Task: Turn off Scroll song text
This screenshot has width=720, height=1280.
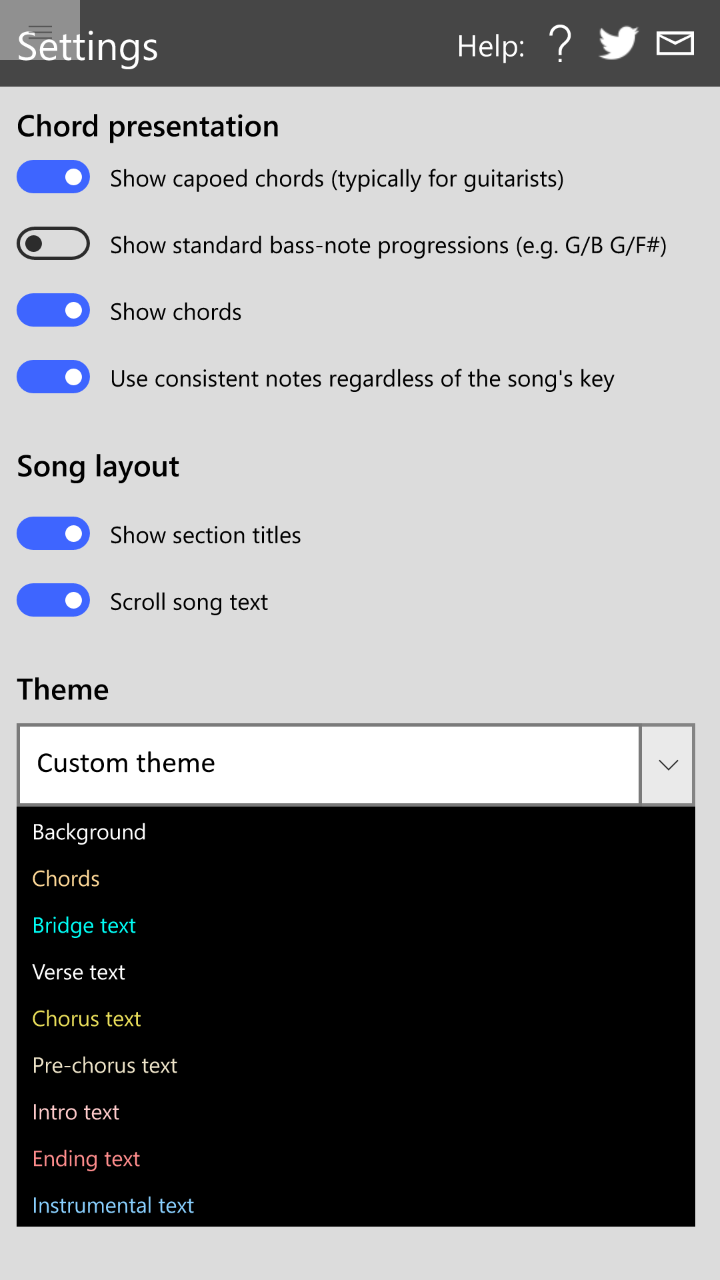Action: [54, 601]
